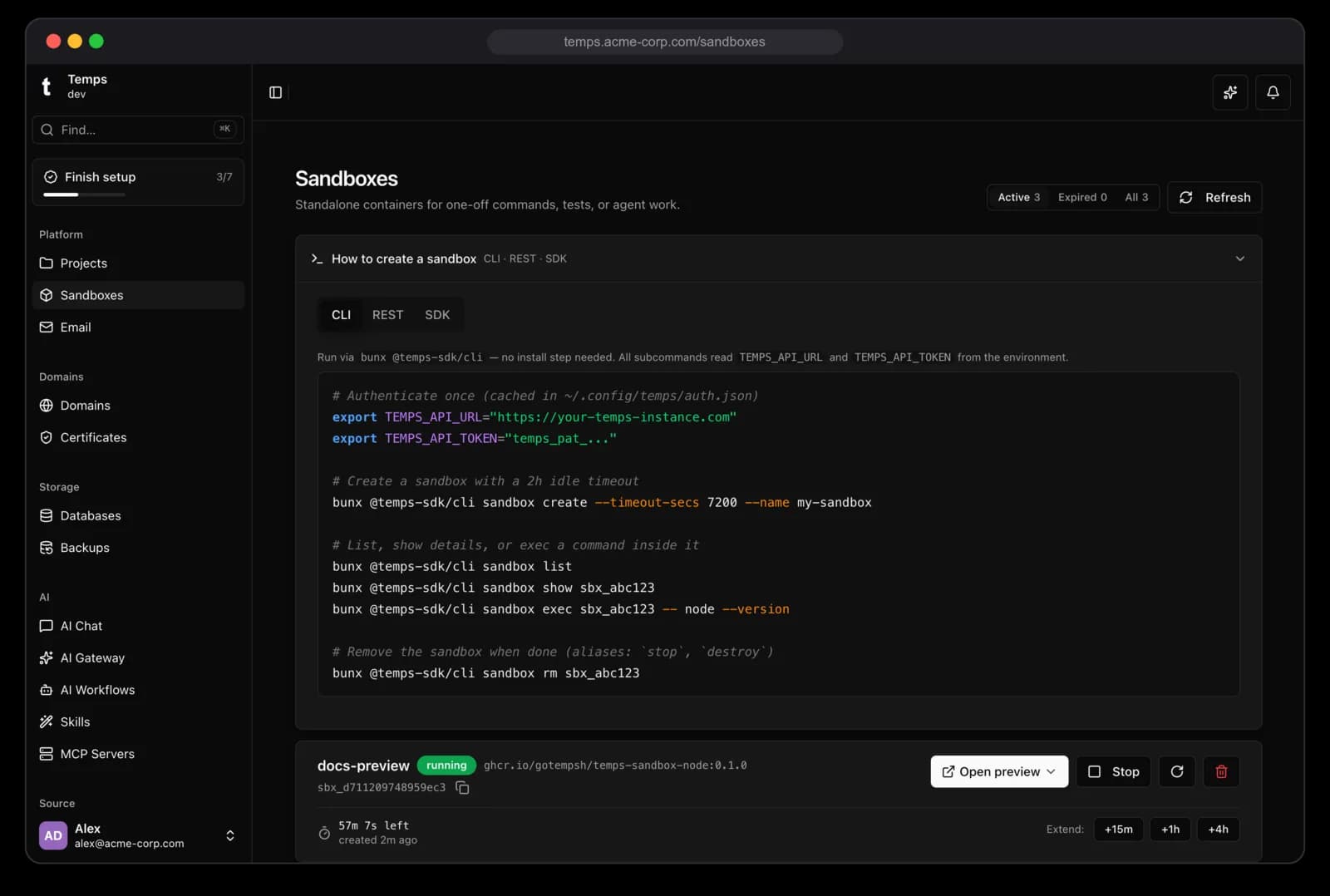Viewport: 1330px width, 896px height.
Task: Open Backups page
Action: tap(138, 548)
